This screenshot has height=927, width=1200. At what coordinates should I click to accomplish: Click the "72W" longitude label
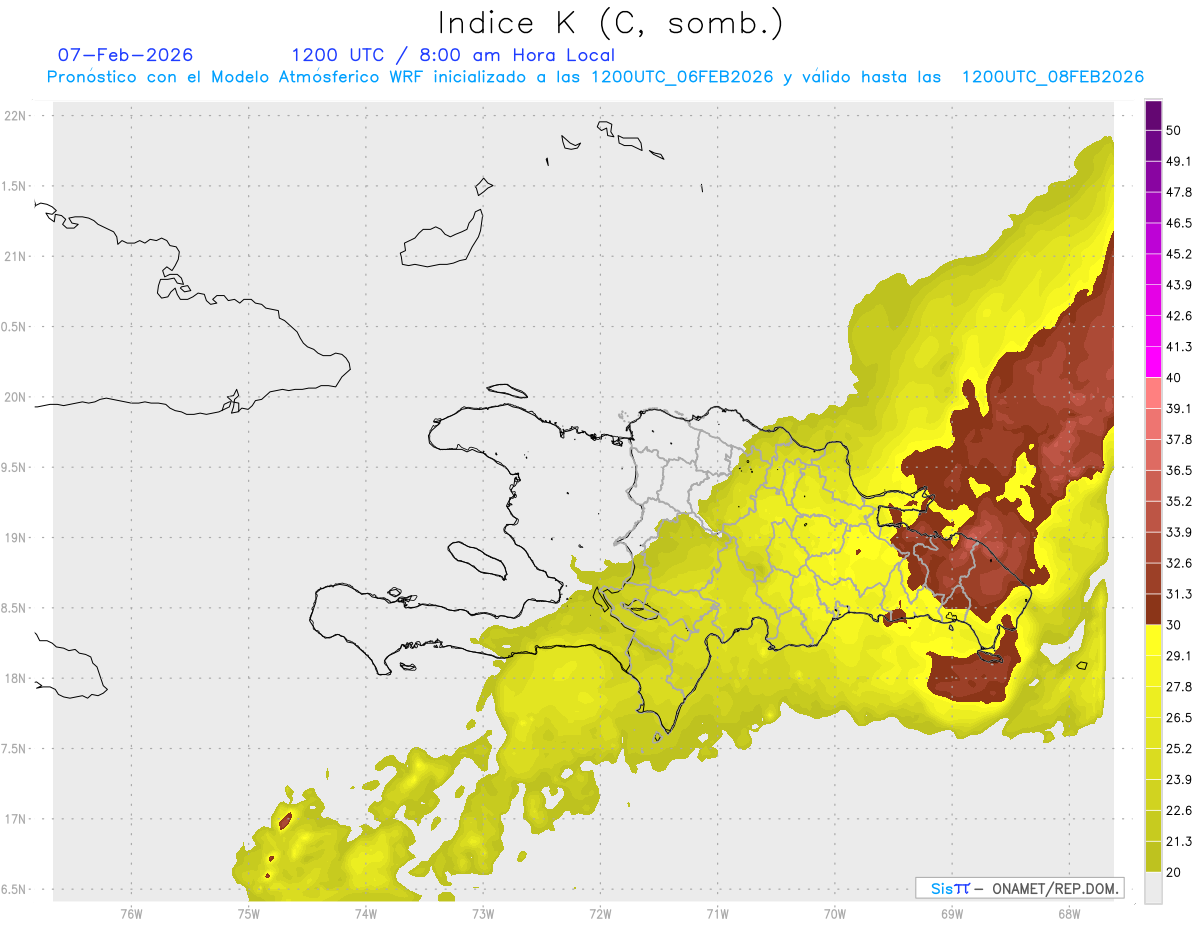tap(600, 914)
